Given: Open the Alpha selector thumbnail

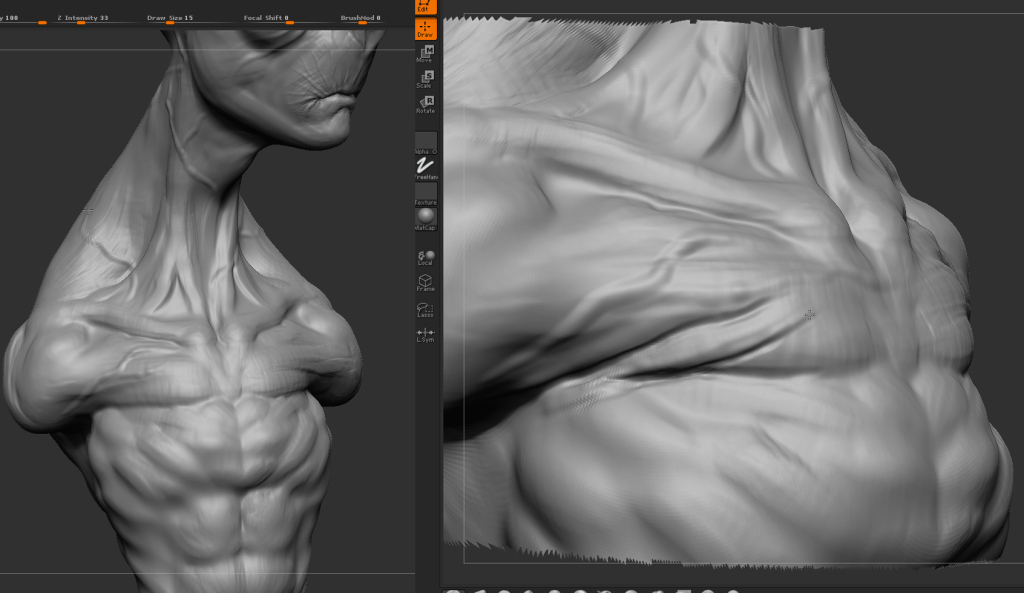Looking at the screenshot, I should pyautogui.click(x=425, y=143).
